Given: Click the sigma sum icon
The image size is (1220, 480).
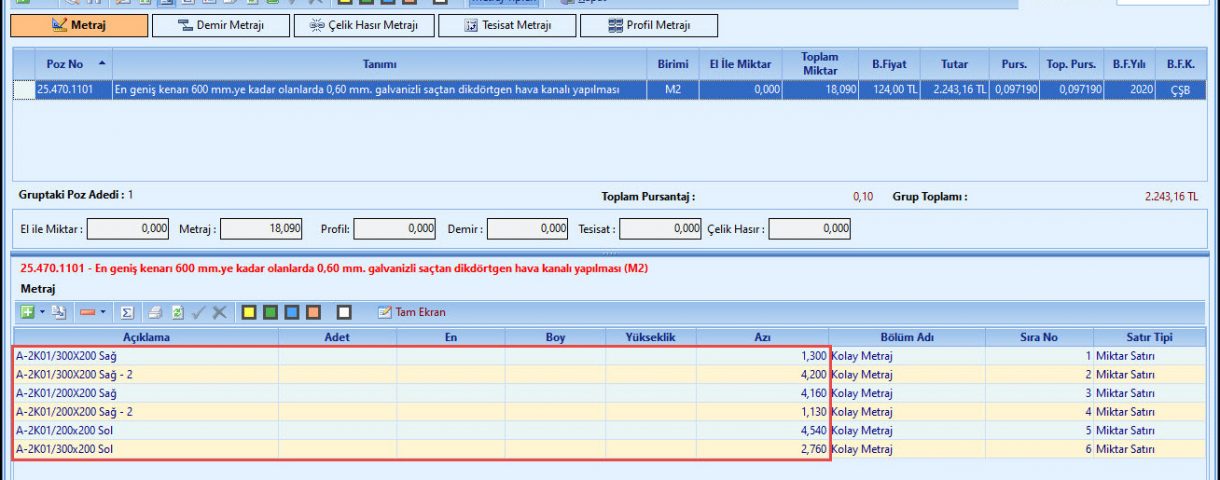Looking at the screenshot, I should coord(128,312).
